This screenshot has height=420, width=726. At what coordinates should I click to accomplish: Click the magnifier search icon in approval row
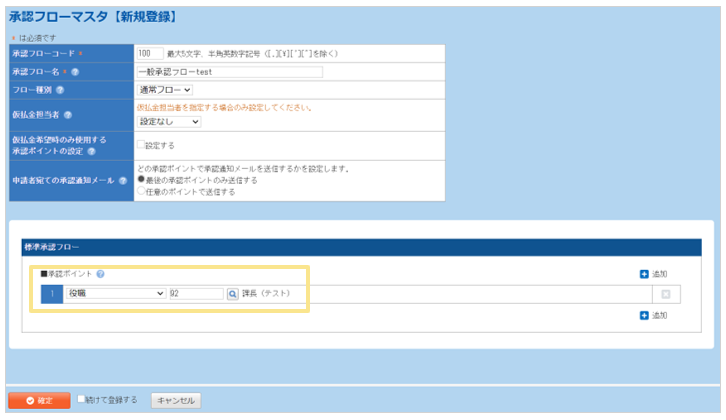232,294
